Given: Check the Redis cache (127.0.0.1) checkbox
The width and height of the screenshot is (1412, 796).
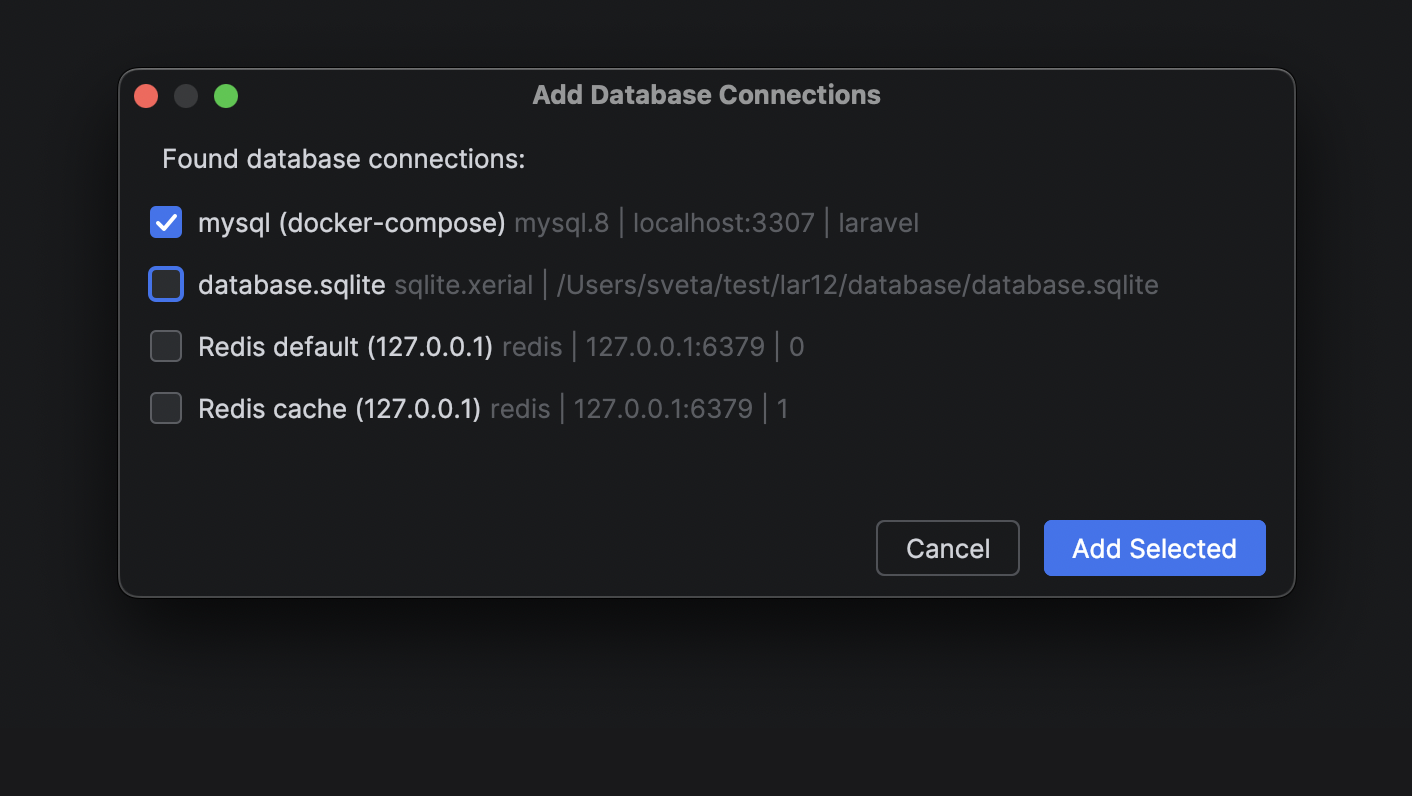Looking at the screenshot, I should coord(166,409).
